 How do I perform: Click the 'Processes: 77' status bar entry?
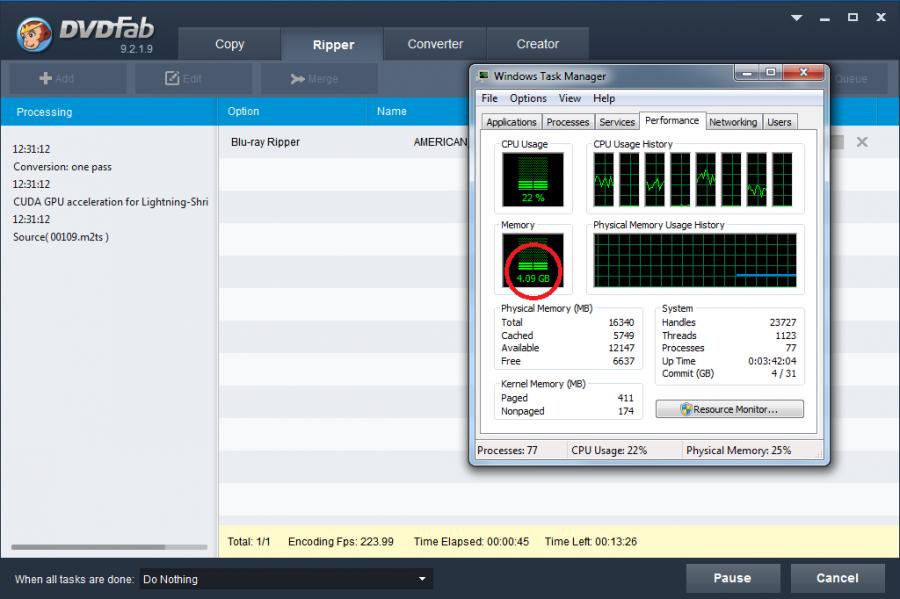(x=507, y=450)
